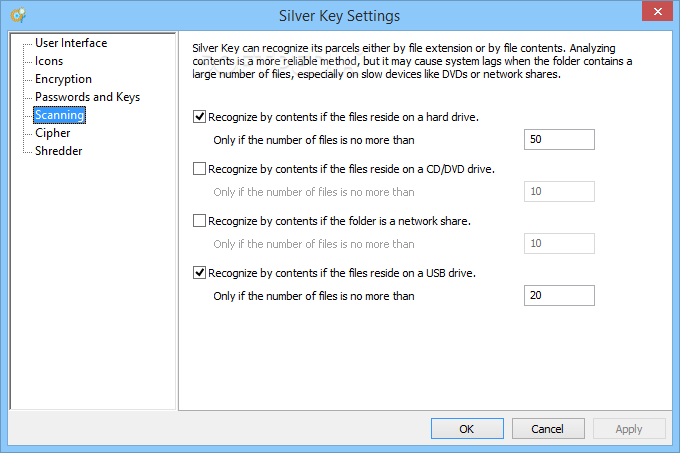The width and height of the screenshot is (680, 453).
Task: Disable recognition by contents on USB drive
Action: tap(199, 273)
